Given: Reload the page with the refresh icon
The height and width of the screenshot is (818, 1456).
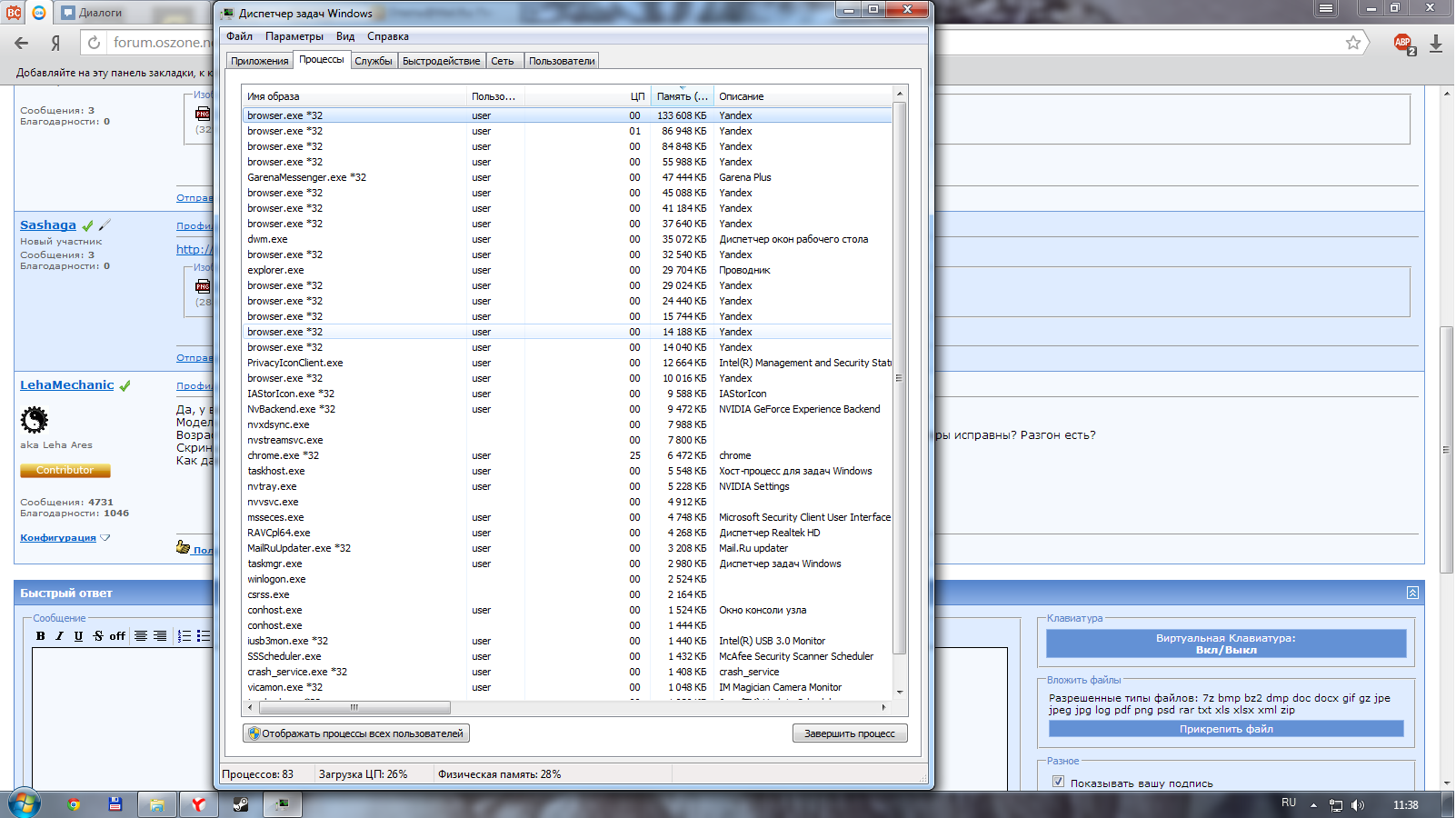Looking at the screenshot, I should click(x=94, y=43).
